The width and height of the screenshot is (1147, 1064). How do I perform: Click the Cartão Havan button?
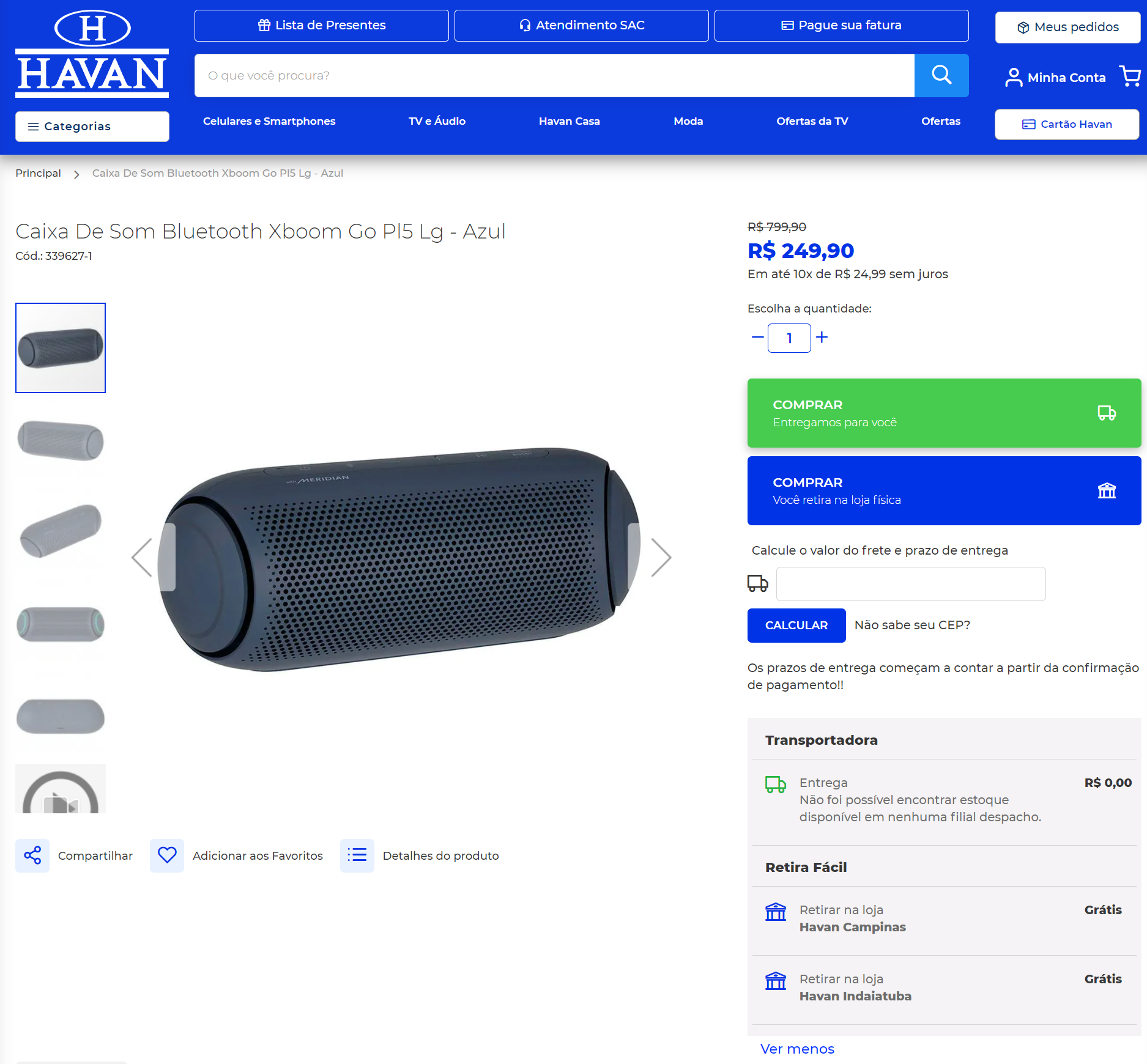pos(1067,124)
